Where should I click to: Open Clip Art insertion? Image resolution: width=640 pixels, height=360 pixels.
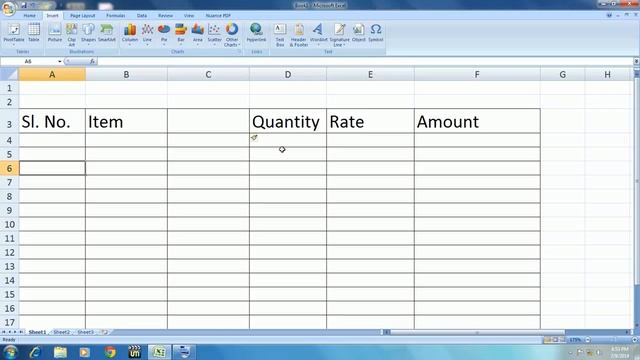pyautogui.click(x=71, y=35)
